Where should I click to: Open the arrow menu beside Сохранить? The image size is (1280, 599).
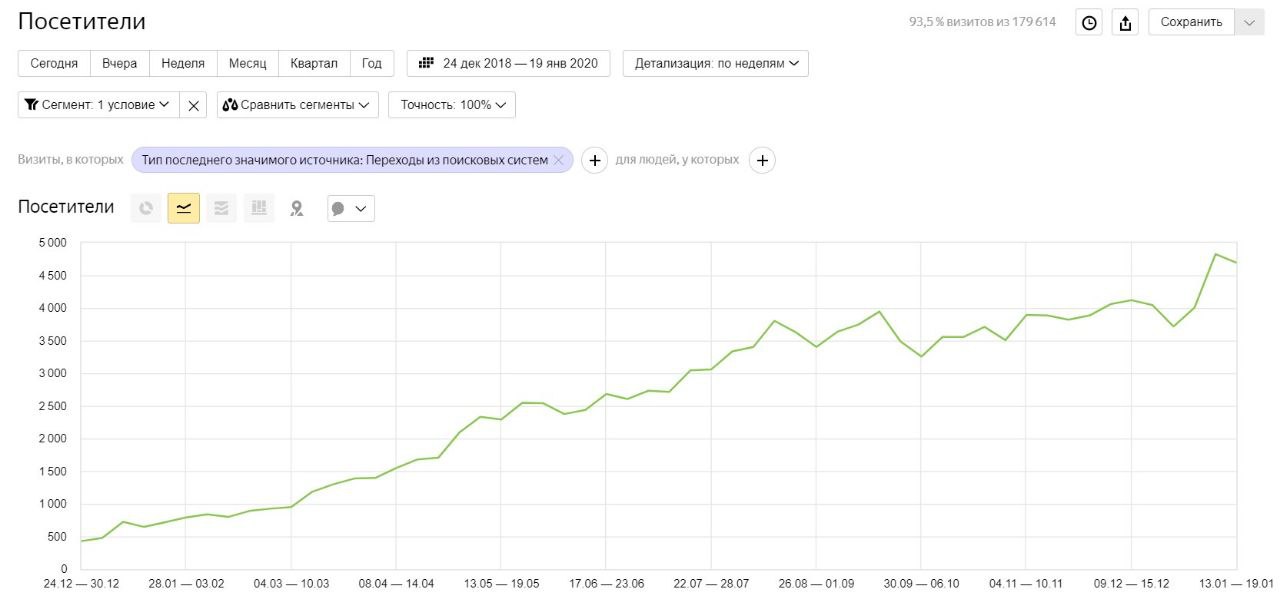coord(1250,22)
